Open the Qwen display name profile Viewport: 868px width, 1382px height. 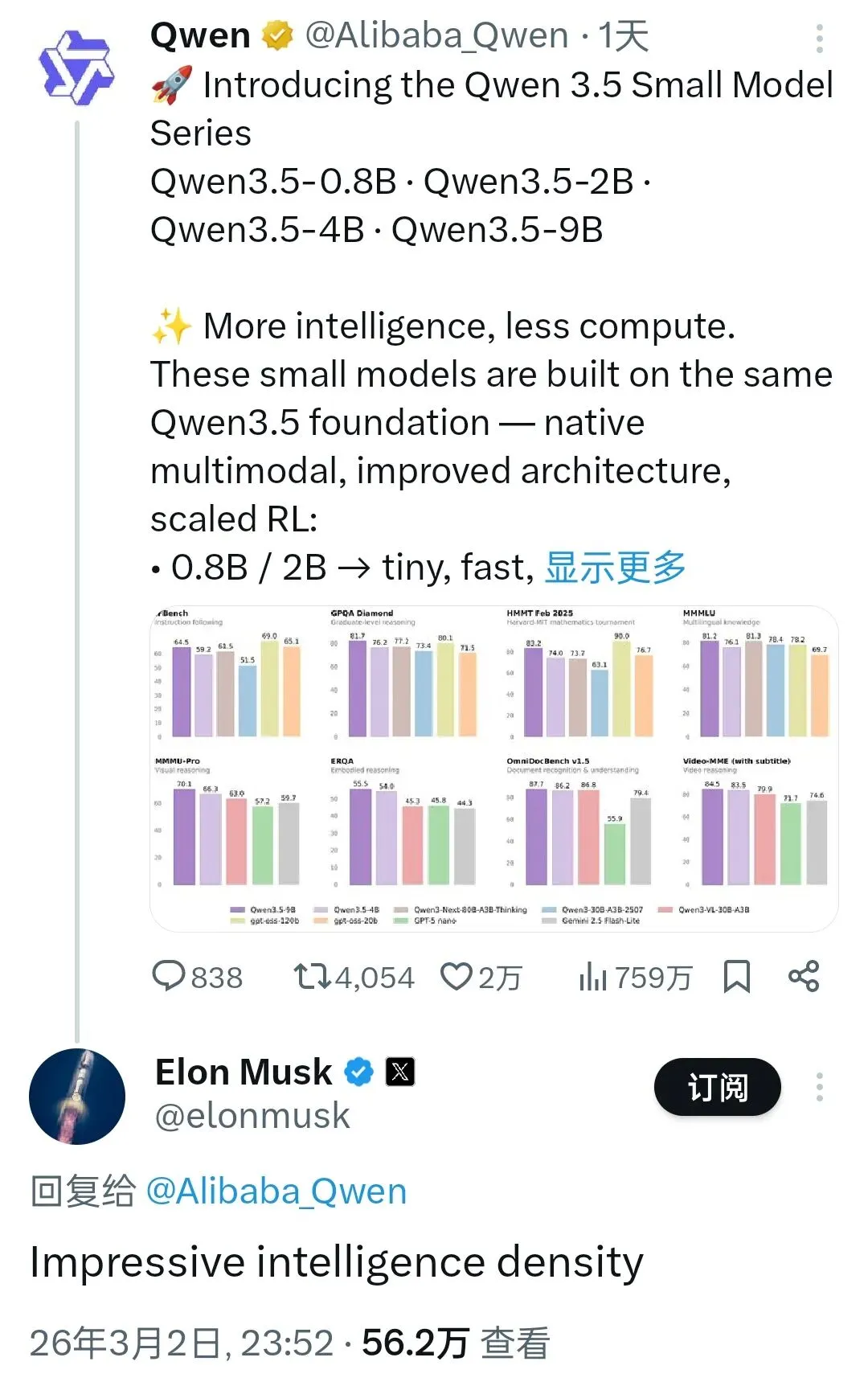pos(200,36)
